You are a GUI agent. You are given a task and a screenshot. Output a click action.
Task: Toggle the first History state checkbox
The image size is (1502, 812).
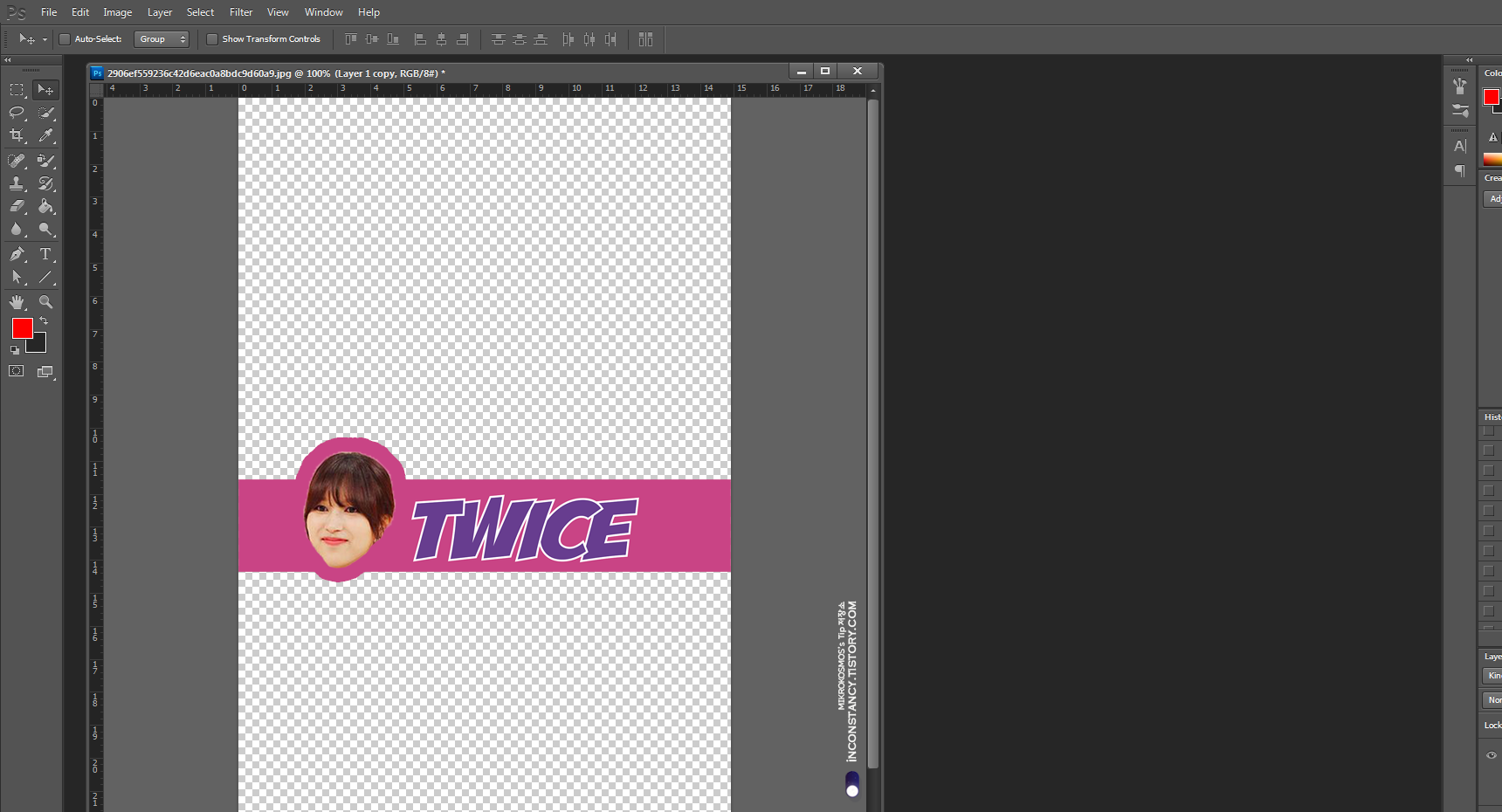point(1488,431)
